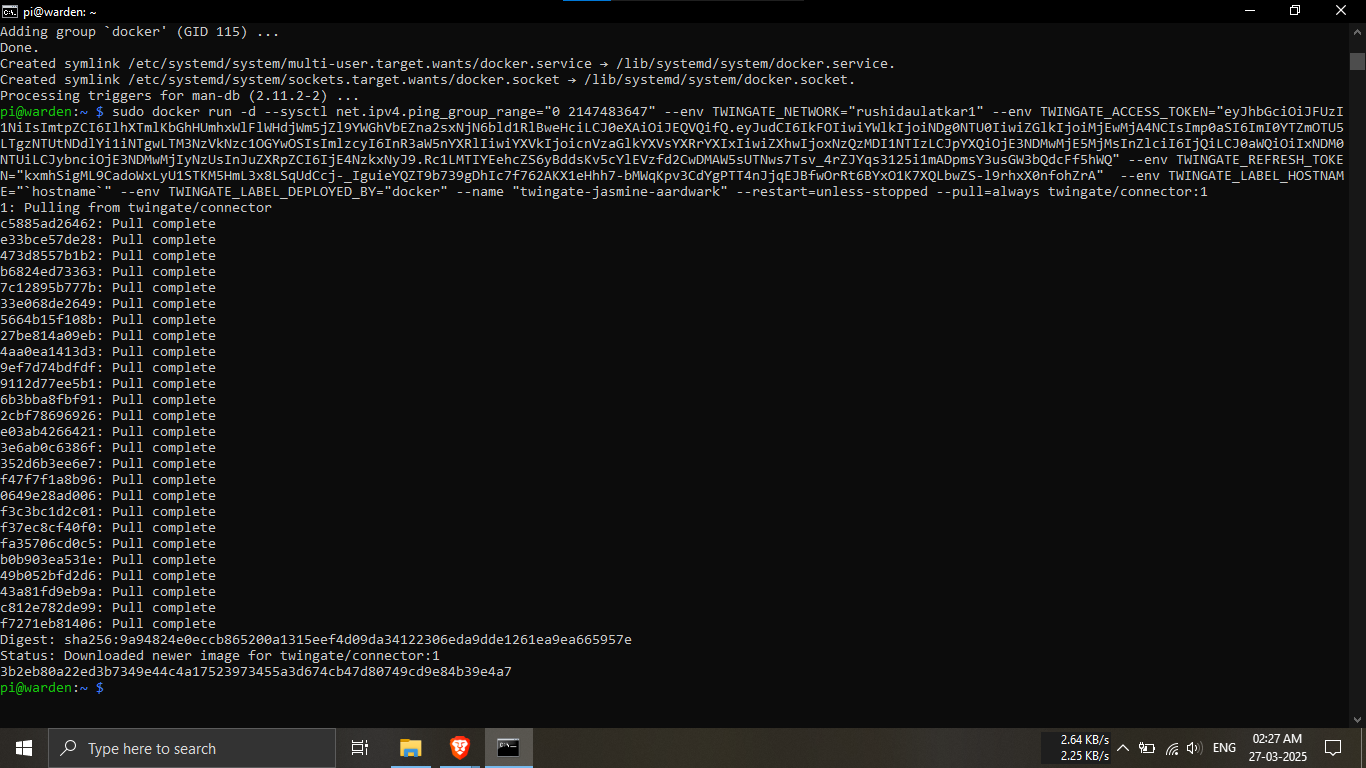Open Brave browser from the taskbar
1366x768 pixels.
click(459, 748)
